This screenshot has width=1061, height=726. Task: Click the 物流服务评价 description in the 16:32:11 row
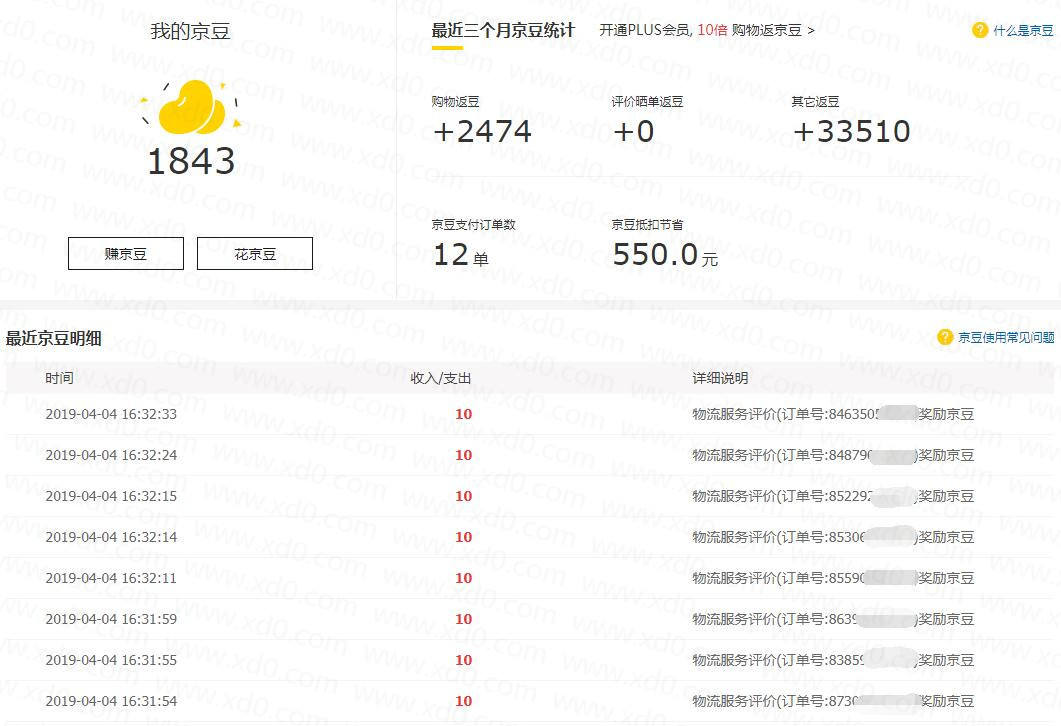click(x=833, y=578)
